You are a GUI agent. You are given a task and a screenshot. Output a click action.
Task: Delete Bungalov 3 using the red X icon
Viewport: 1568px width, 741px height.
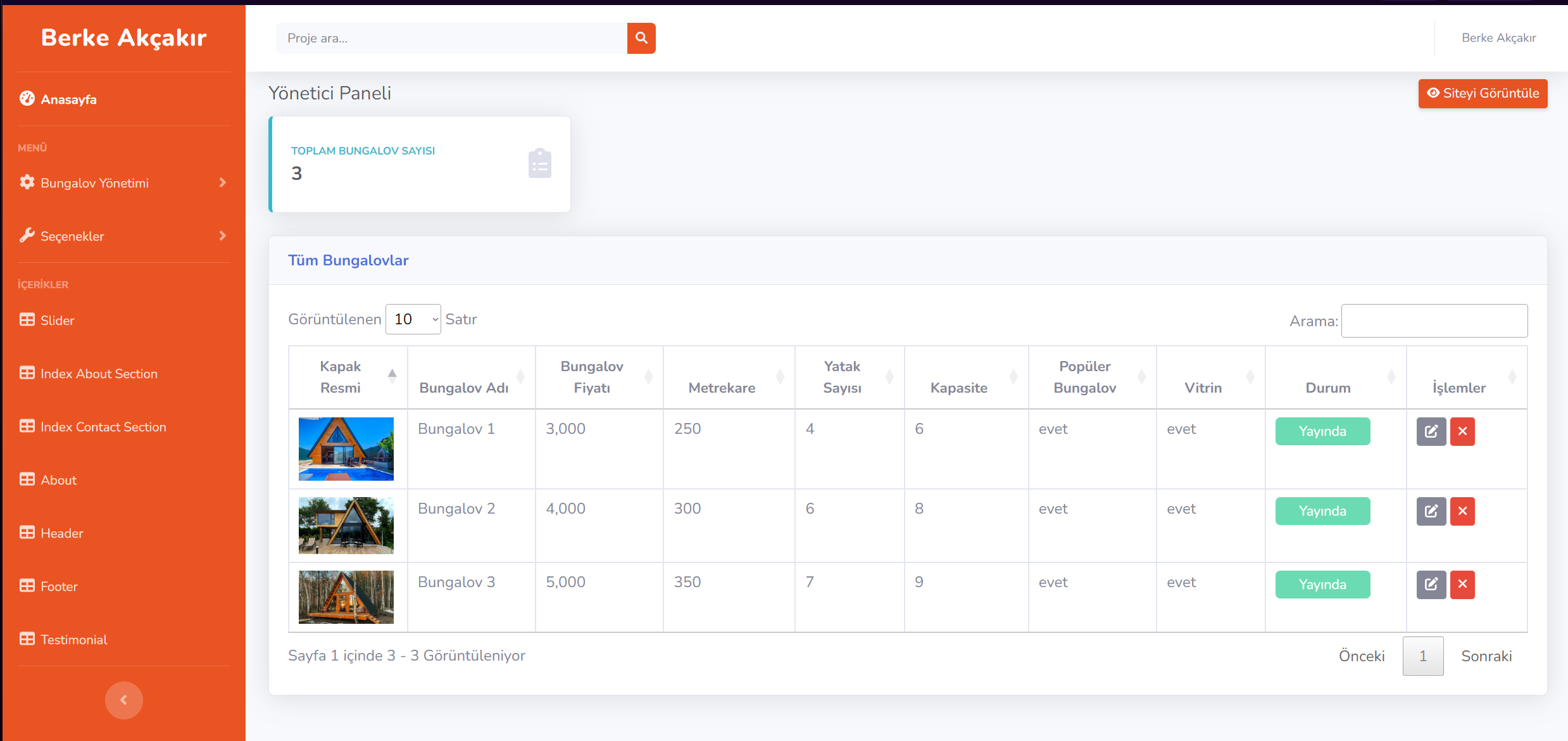[1462, 585]
